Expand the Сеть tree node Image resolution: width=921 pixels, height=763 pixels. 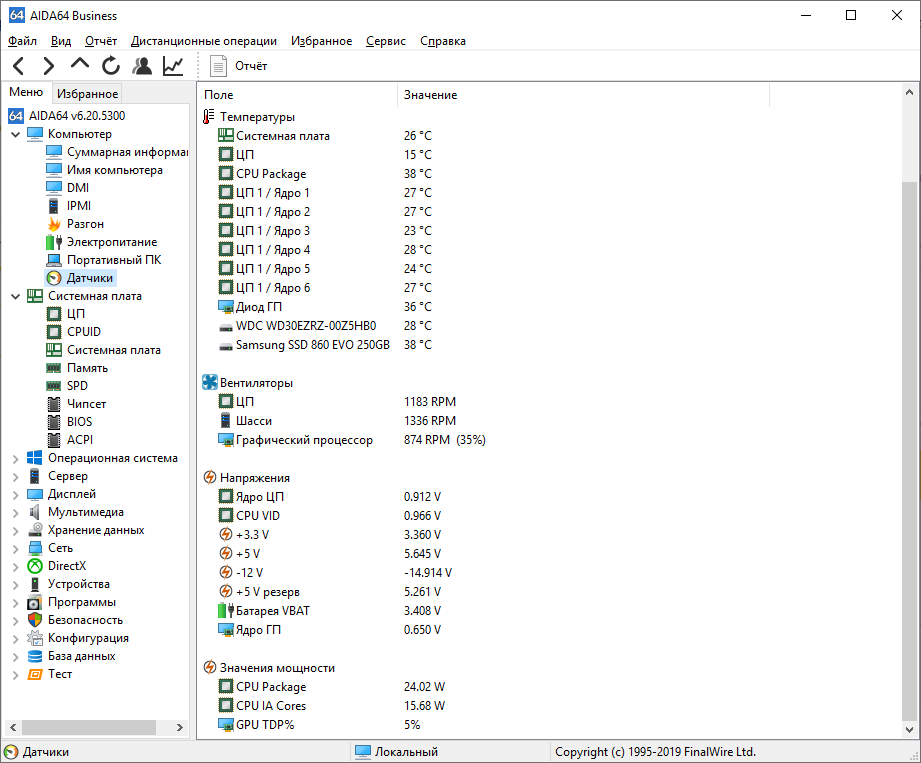tap(16, 549)
